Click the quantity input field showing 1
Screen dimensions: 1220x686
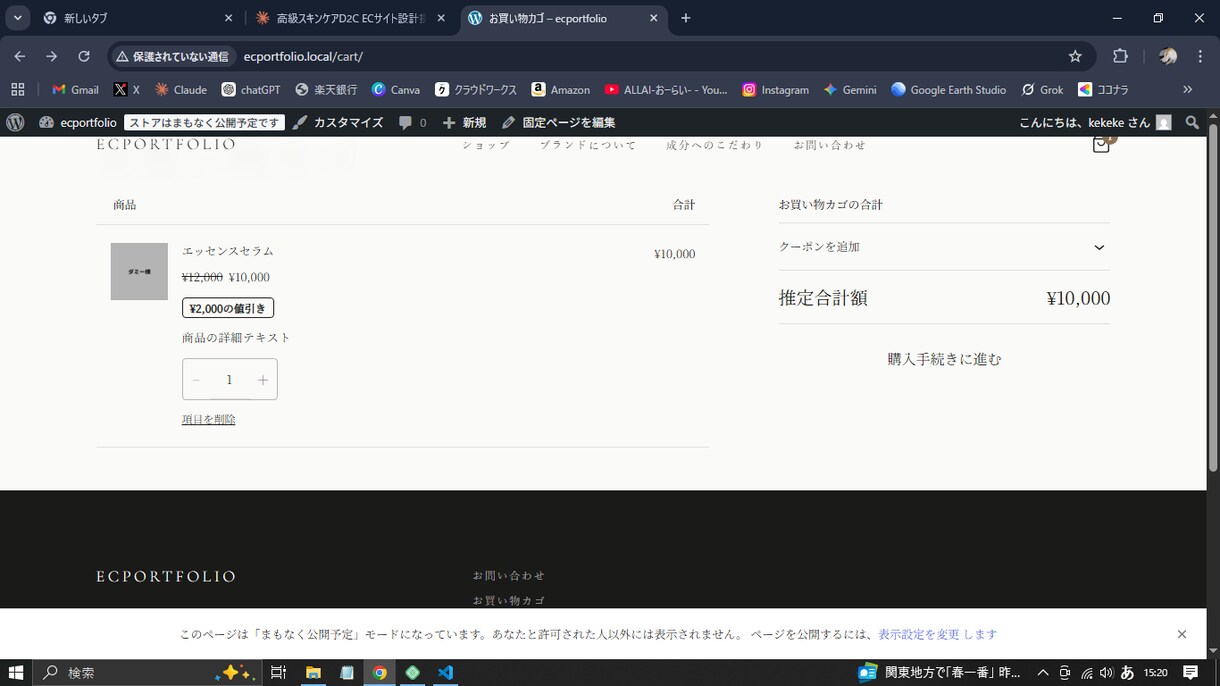(229, 380)
